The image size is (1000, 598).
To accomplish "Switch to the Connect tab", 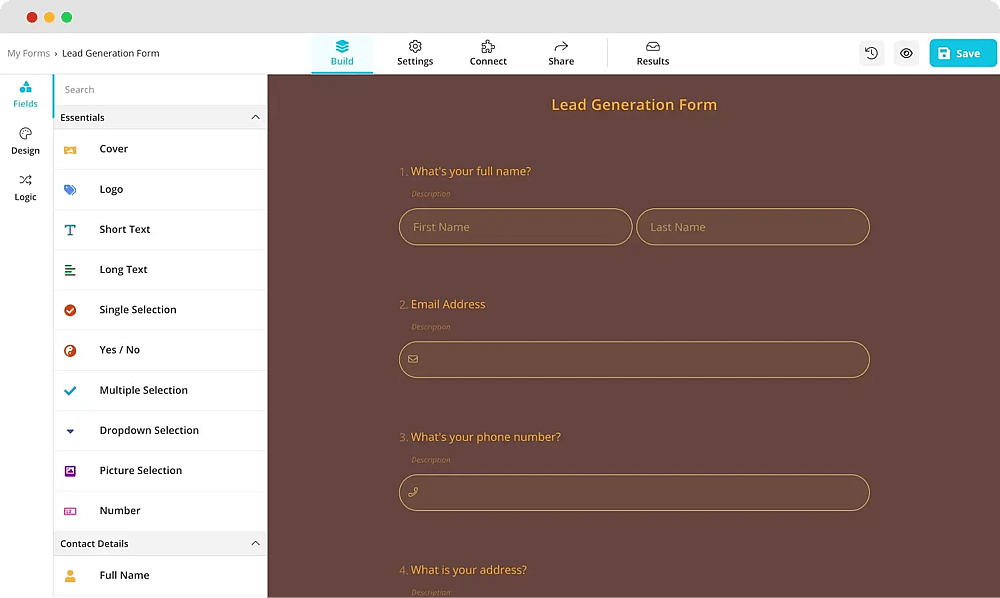I will pos(488,54).
